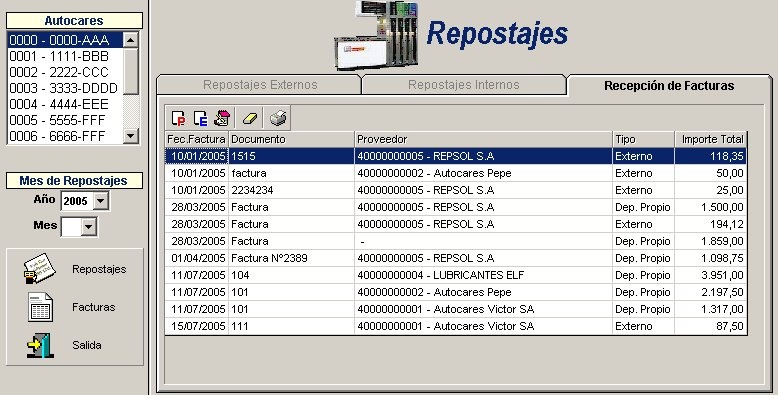Click the empty Mes input field

click(x=71, y=227)
